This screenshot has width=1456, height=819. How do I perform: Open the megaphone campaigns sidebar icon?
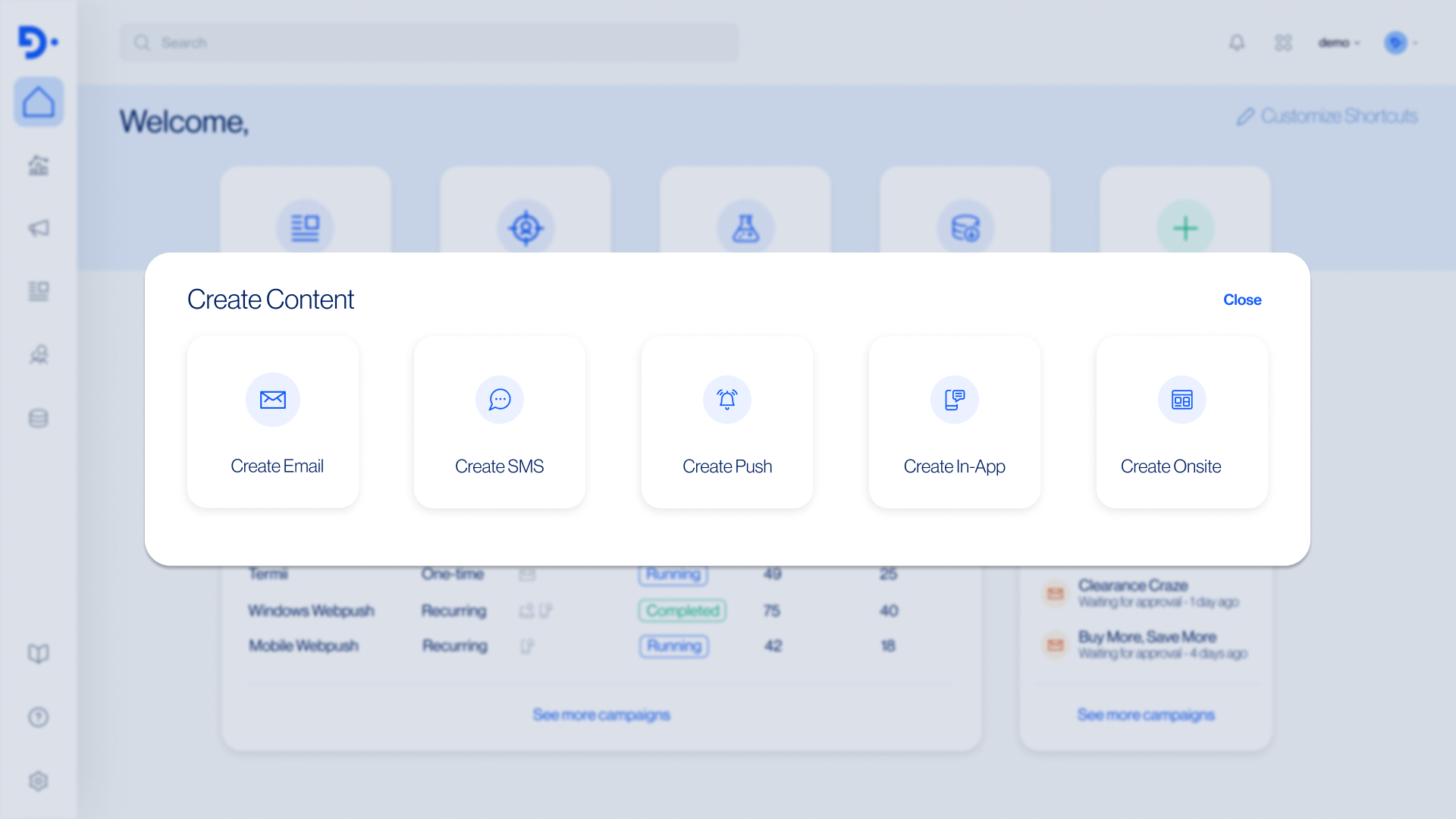[x=39, y=228]
